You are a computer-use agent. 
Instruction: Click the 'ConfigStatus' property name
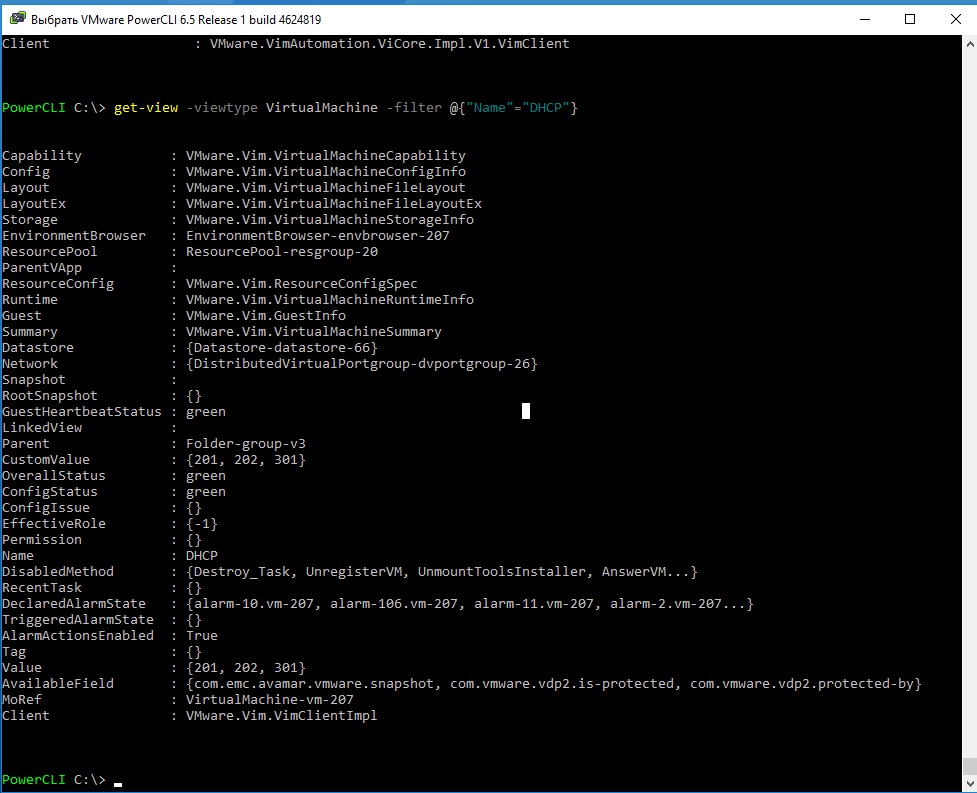click(x=50, y=491)
